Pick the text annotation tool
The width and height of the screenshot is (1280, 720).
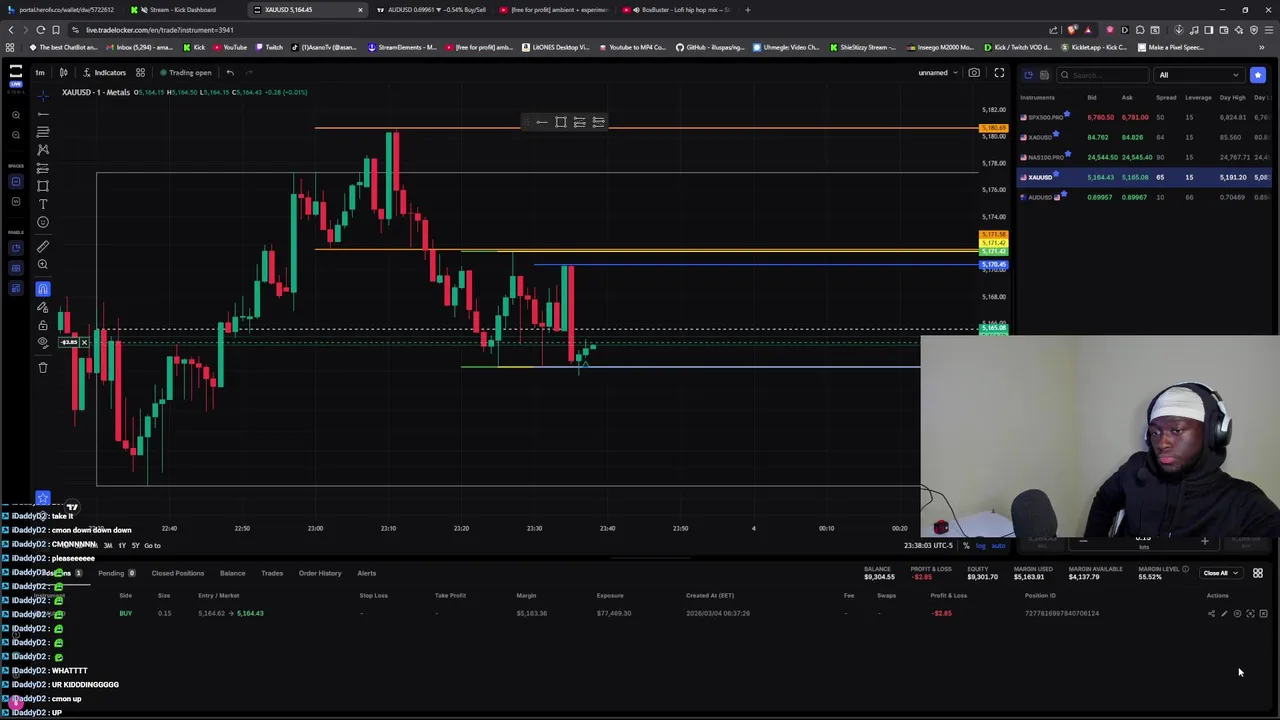(43, 204)
